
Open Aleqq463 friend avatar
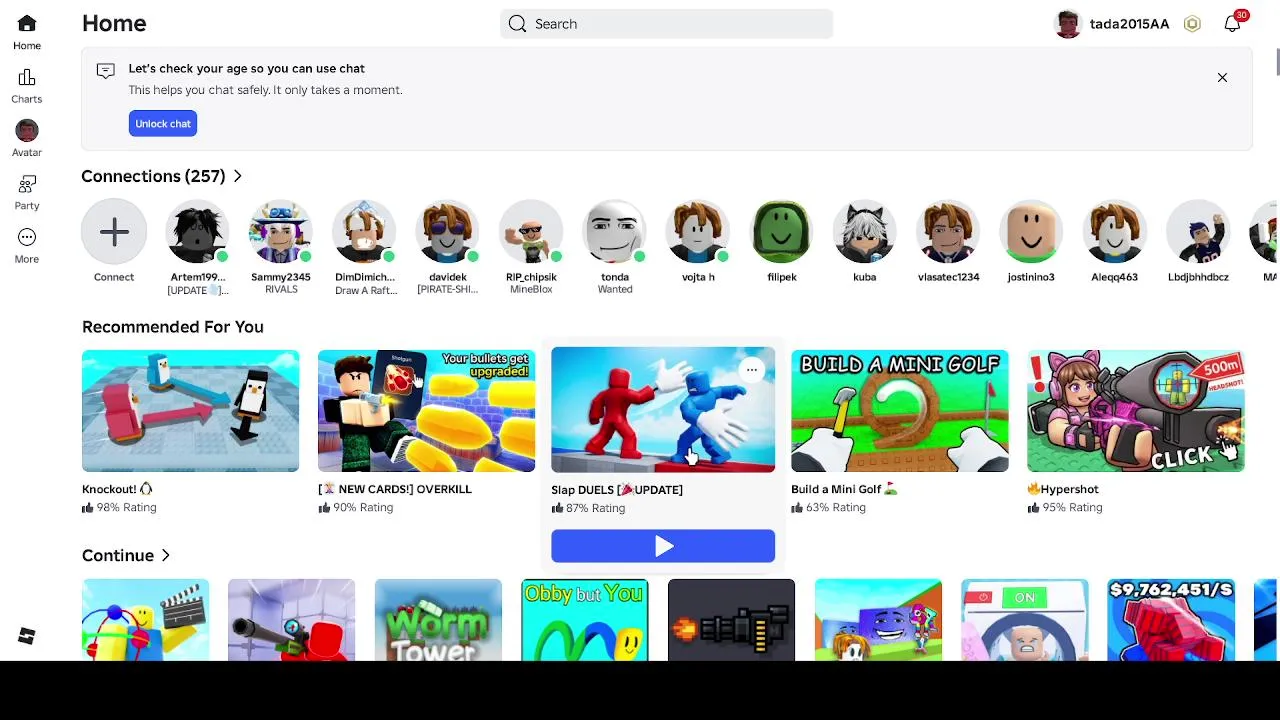coord(1115,232)
